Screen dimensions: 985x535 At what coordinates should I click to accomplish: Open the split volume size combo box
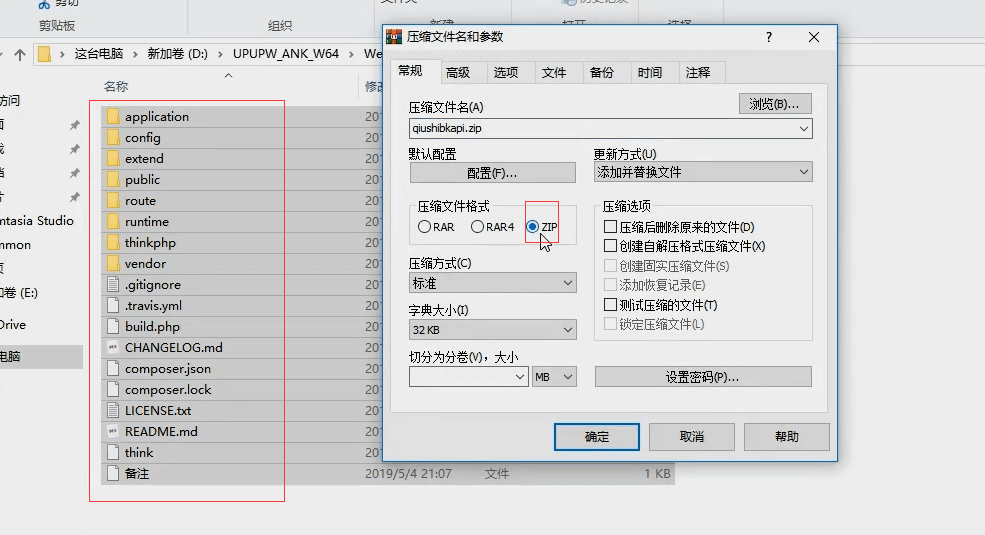coord(469,377)
